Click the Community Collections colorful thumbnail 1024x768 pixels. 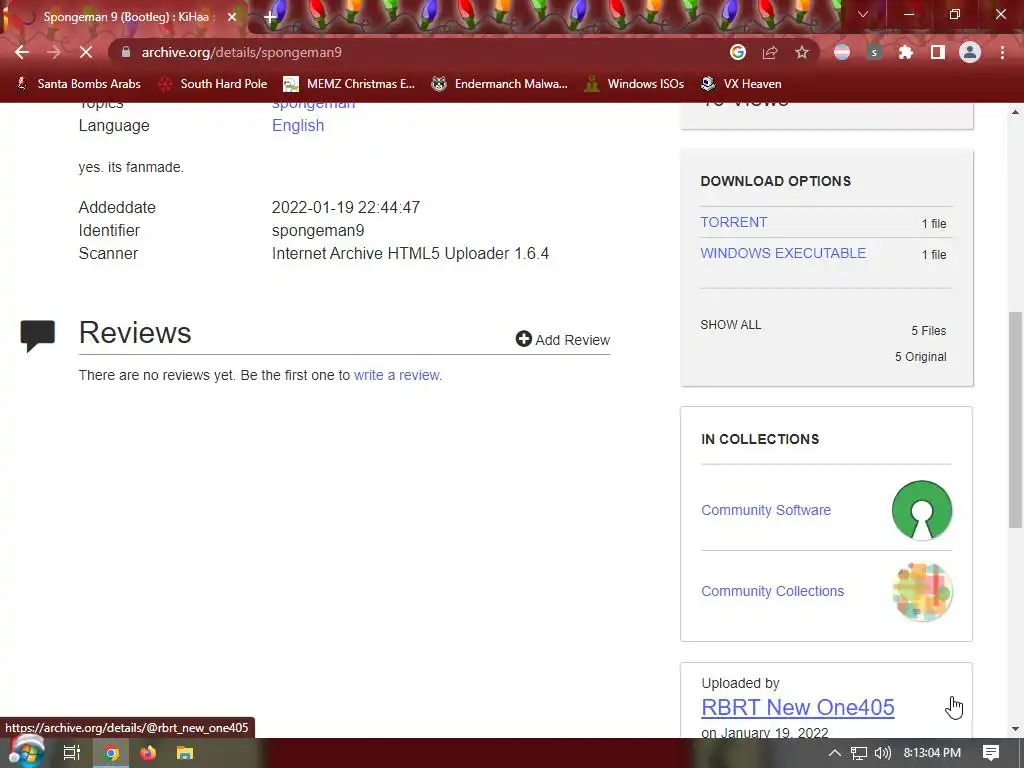922,591
